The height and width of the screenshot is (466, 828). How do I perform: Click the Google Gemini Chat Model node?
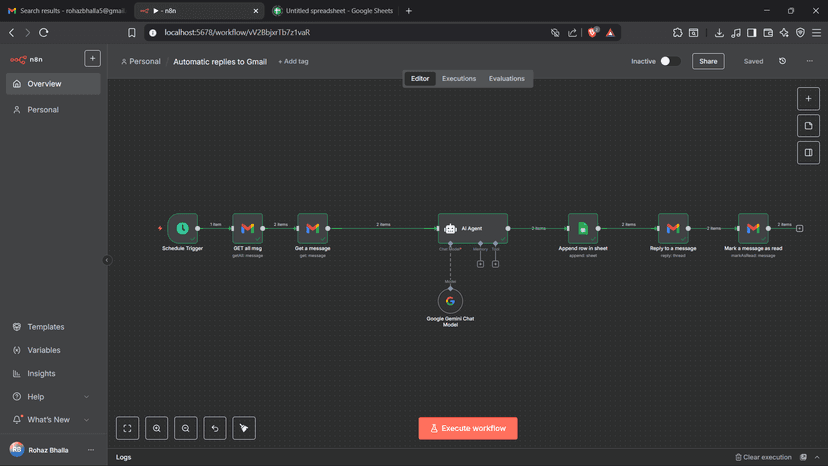click(450, 300)
